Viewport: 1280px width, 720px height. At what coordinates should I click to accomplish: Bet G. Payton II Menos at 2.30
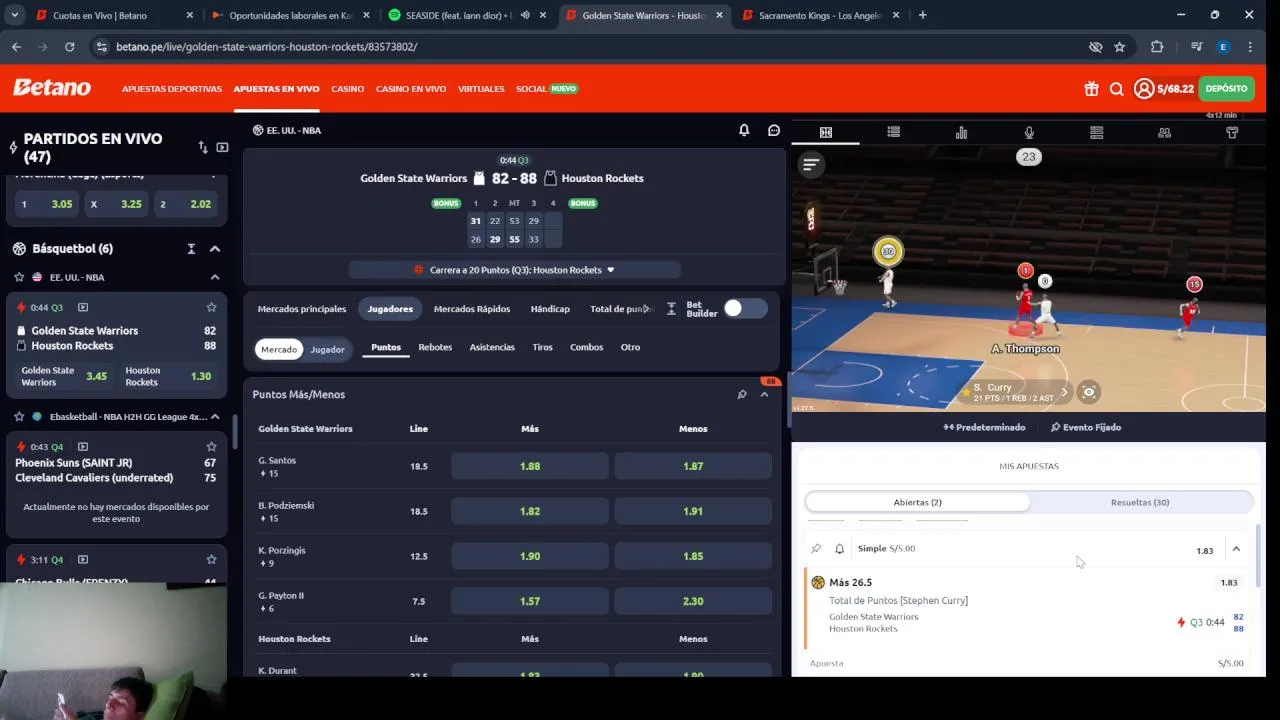click(x=693, y=601)
